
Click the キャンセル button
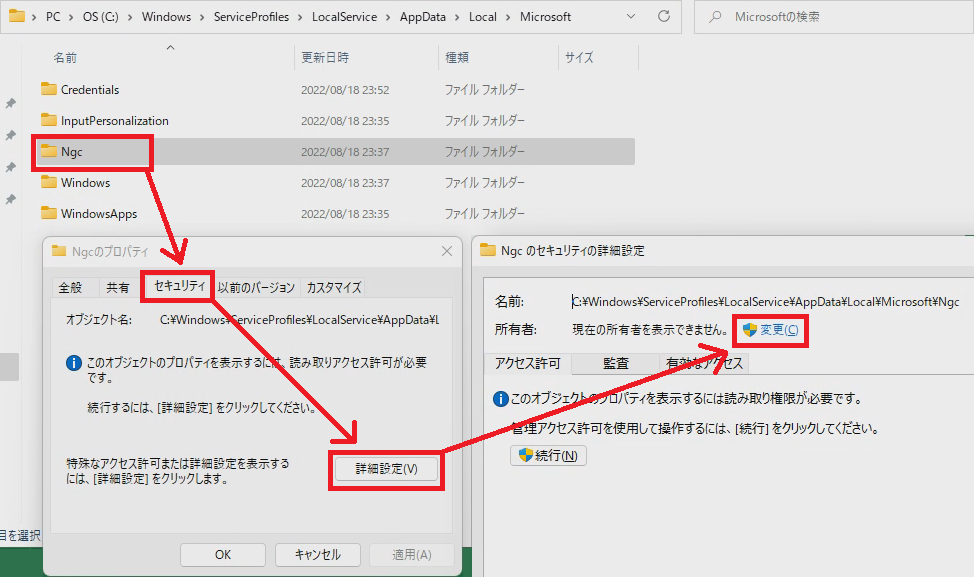pos(317,555)
